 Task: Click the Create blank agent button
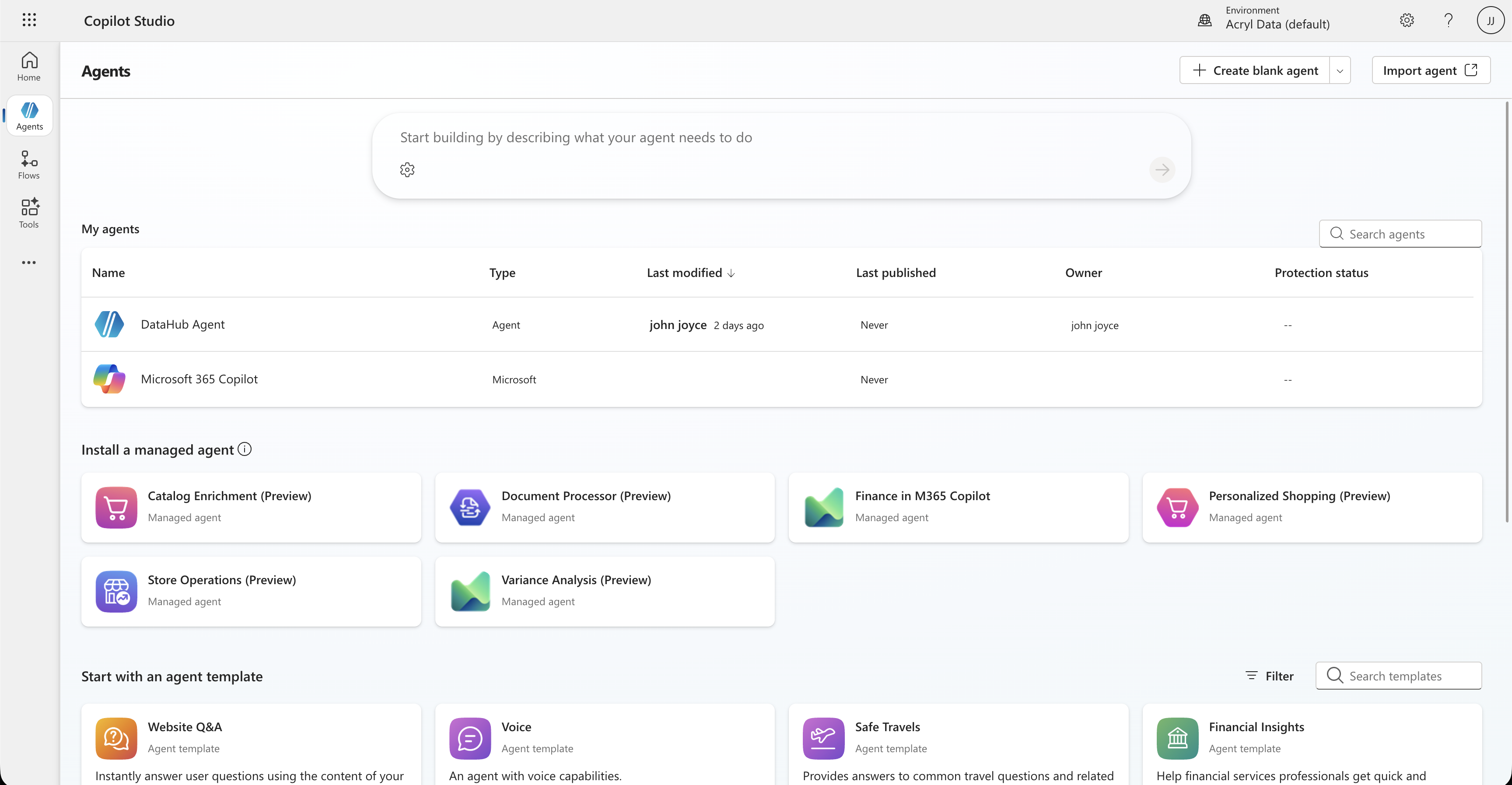pos(1255,71)
